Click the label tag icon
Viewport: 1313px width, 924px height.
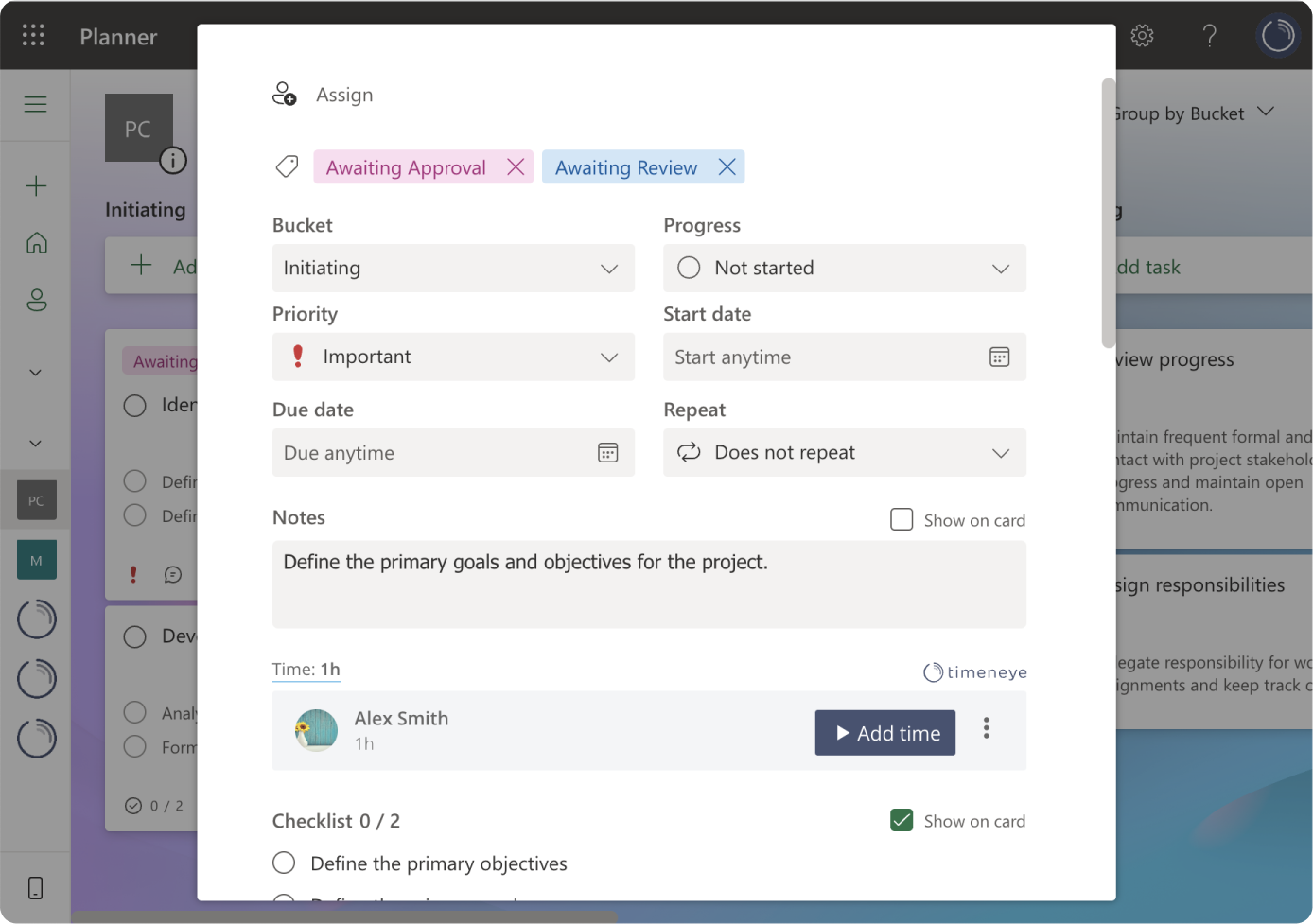[287, 166]
